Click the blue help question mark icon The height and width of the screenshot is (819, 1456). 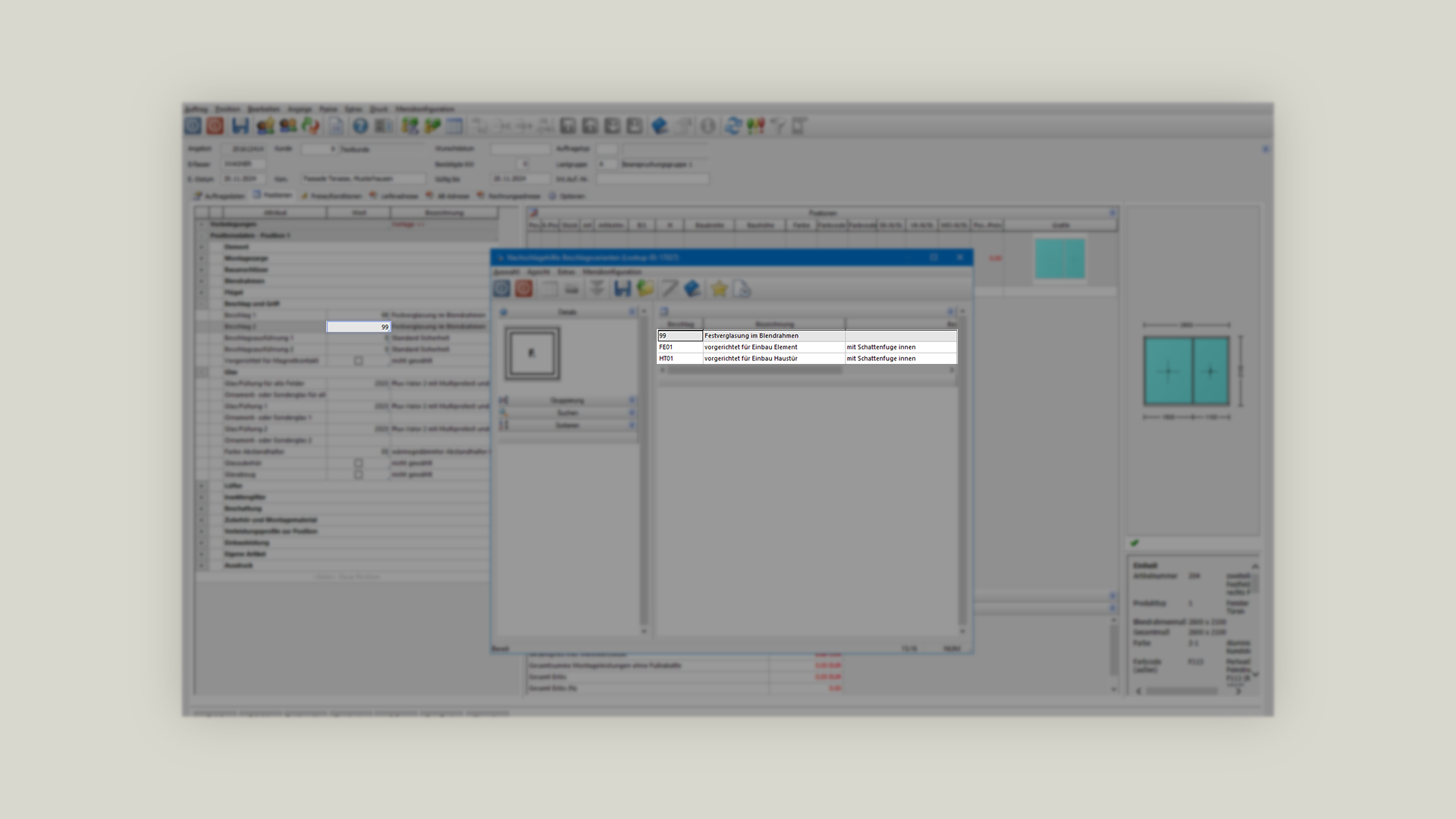tap(360, 126)
